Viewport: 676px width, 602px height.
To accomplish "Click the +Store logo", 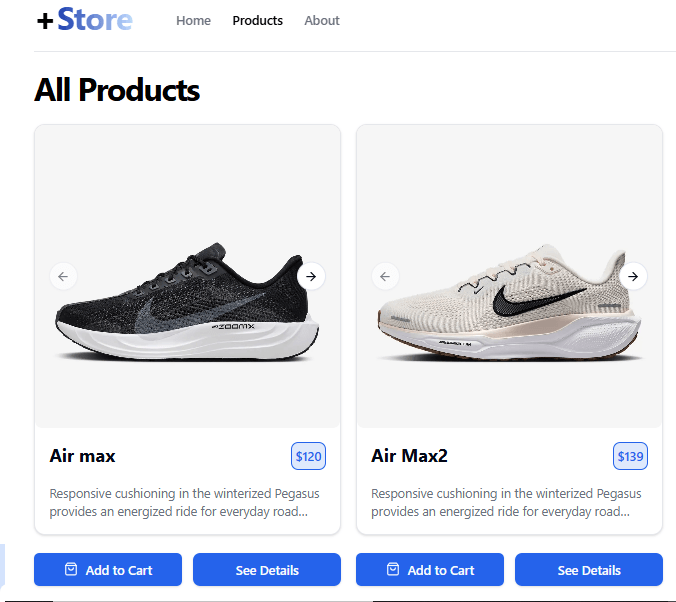I will pos(84,20).
